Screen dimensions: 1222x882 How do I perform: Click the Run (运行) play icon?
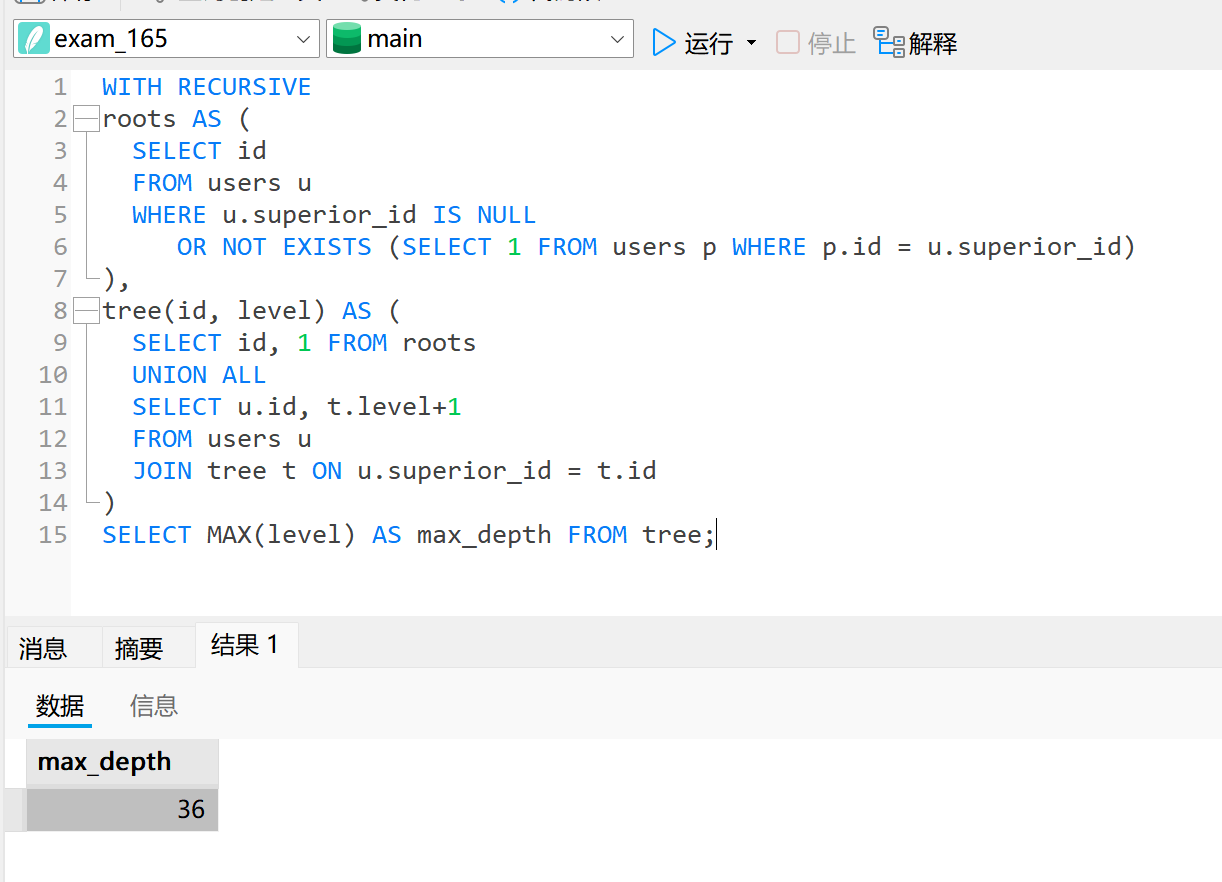[x=664, y=42]
